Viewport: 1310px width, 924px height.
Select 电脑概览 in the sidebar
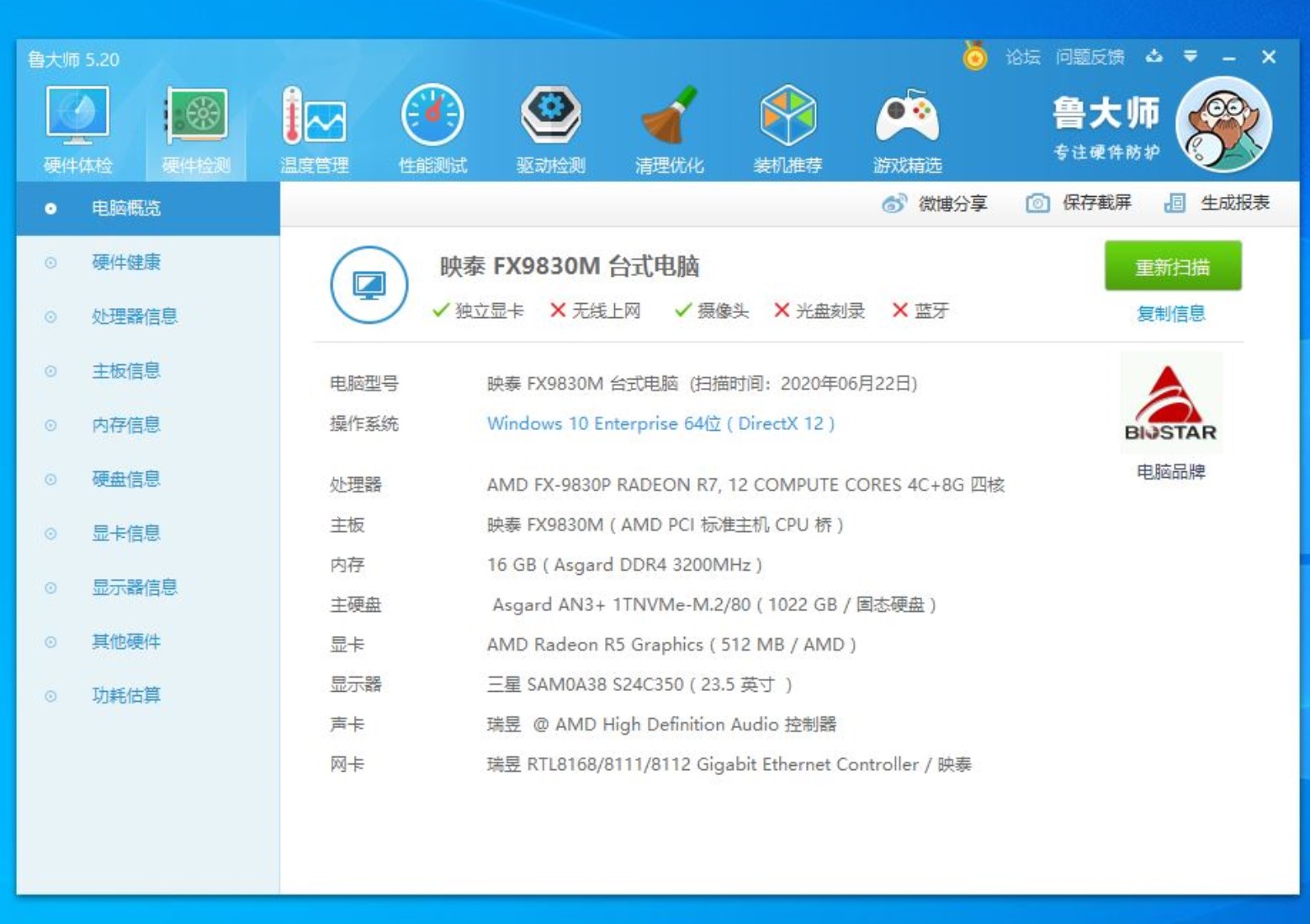[x=148, y=209]
